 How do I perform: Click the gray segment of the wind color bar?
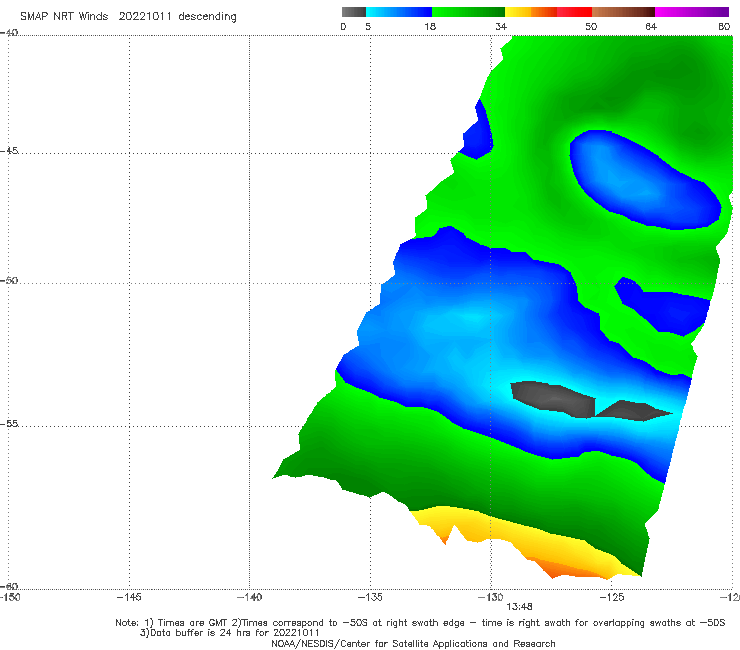(x=353, y=12)
